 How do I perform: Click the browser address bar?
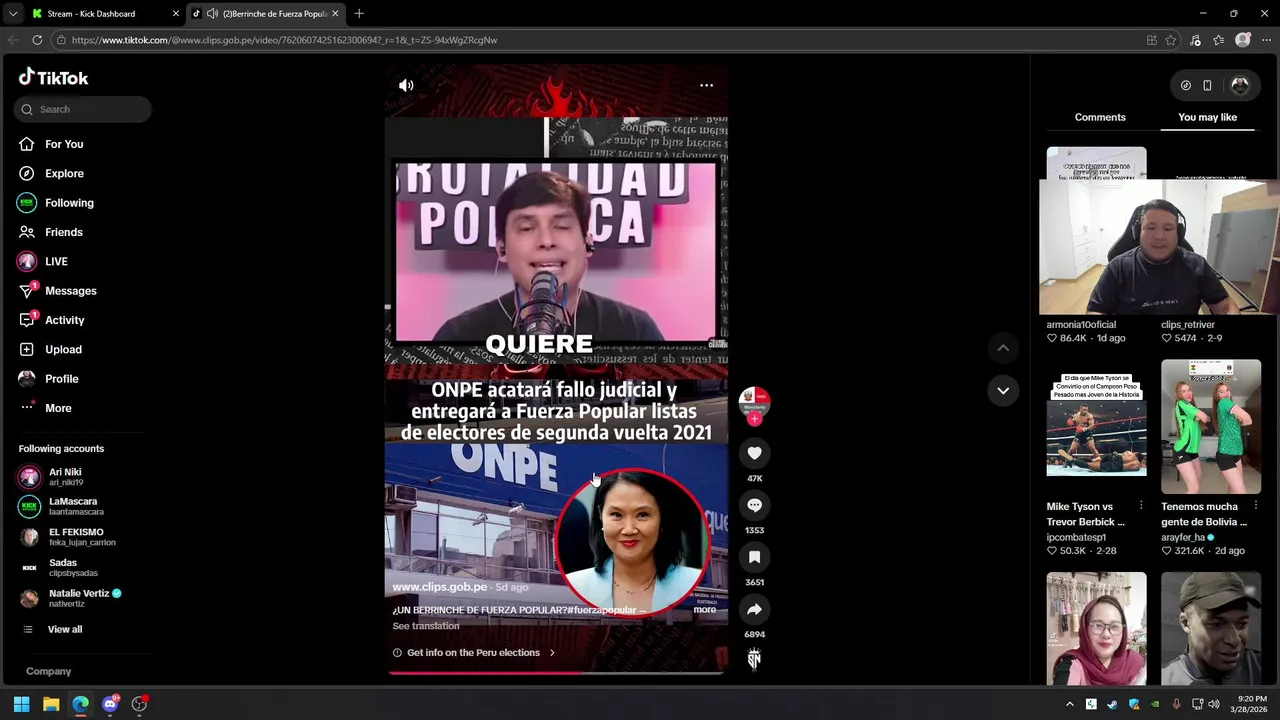pyautogui.click(x=600, y=40)
